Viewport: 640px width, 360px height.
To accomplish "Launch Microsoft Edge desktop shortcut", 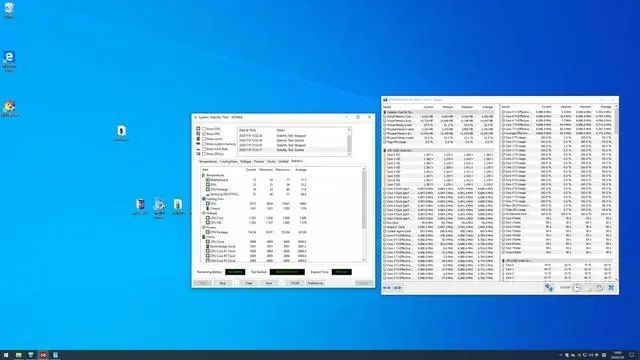I will (x=9, y=61).
